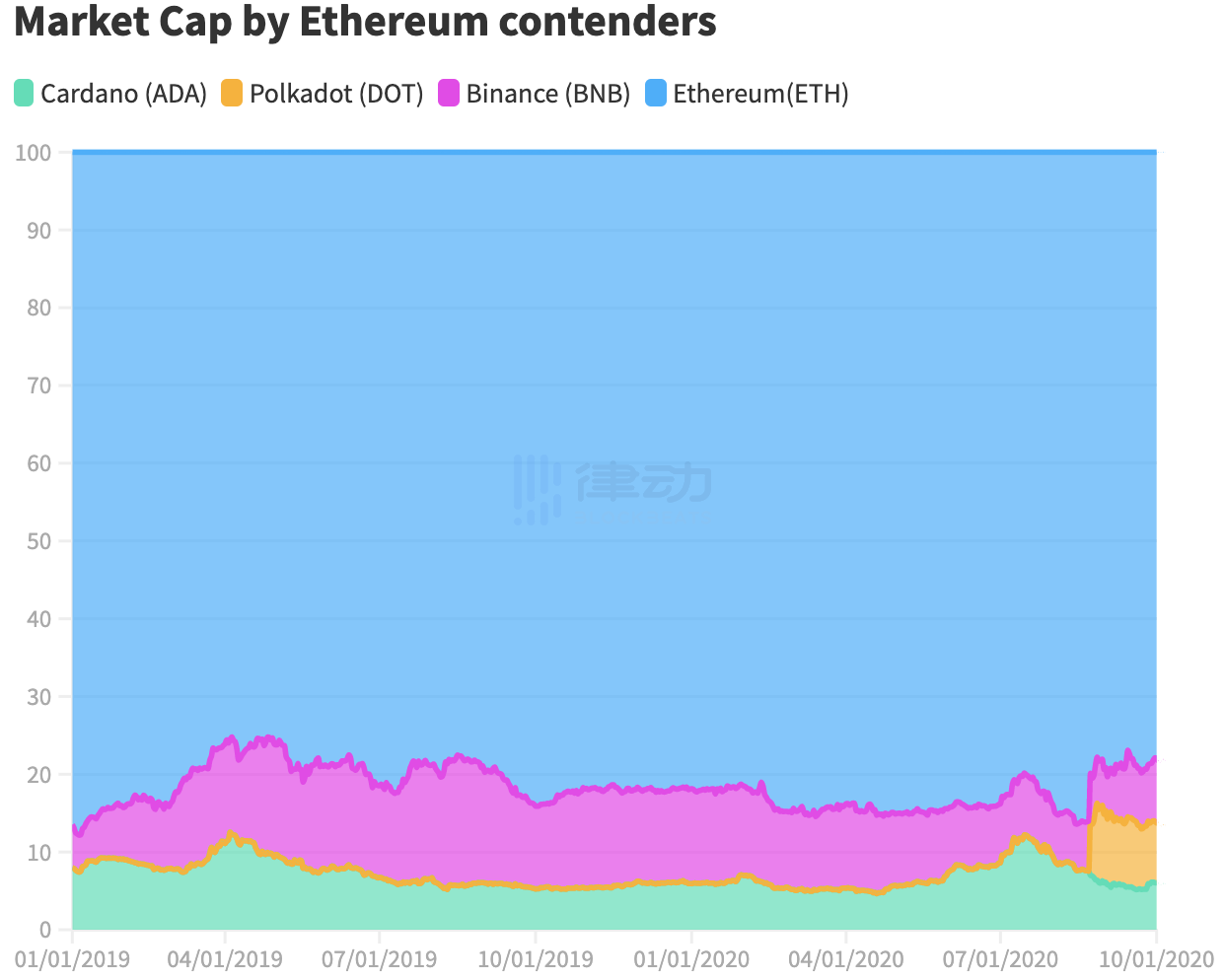The width and height of the screenshot is (1225, 980).
Task: Click the 04/01/2020 x-axis date label
Action: (846, 959)
